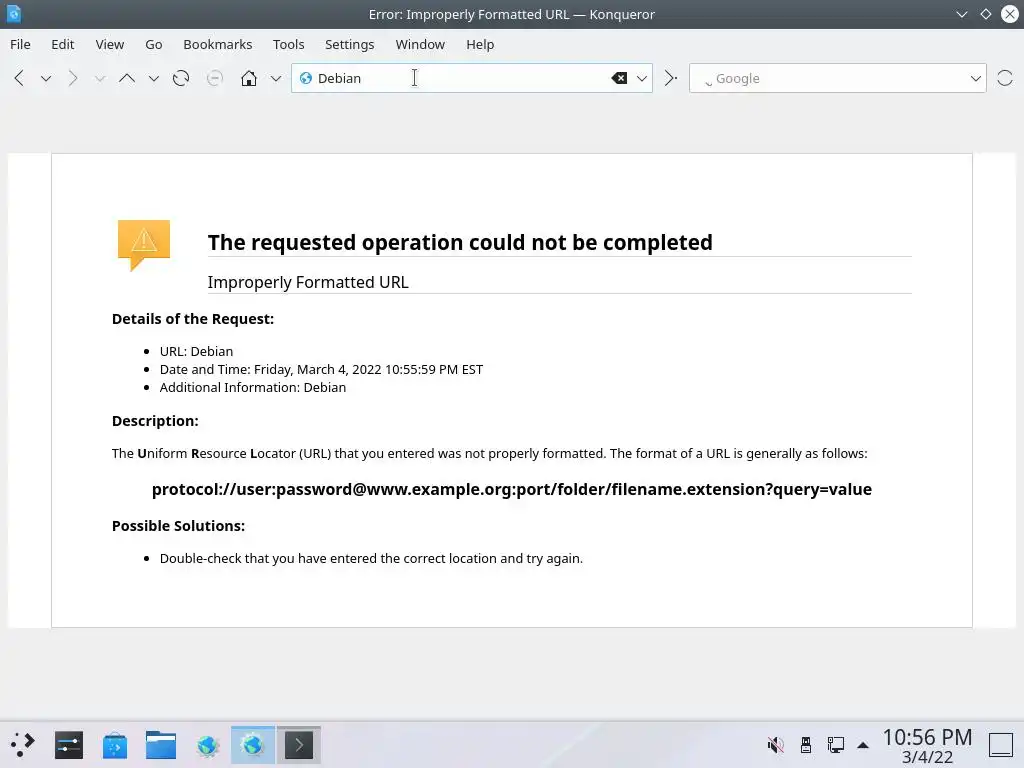Open the Bookmarks menu
This screenshot has height=768, width=1024.
coord(217,44)
